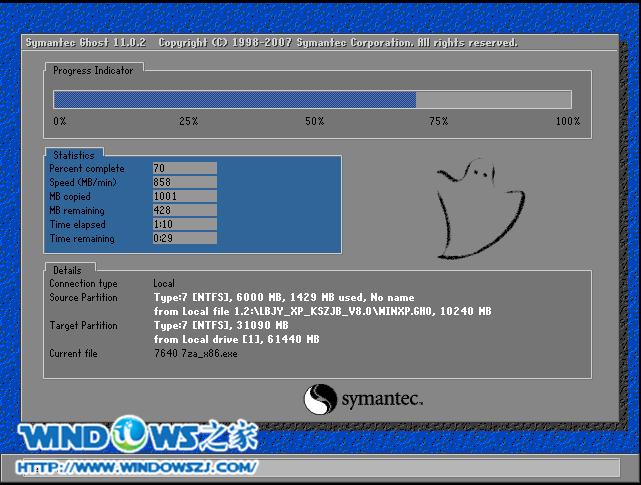
Task: Click the Statistics panel header
Action: tap(73, 155)
